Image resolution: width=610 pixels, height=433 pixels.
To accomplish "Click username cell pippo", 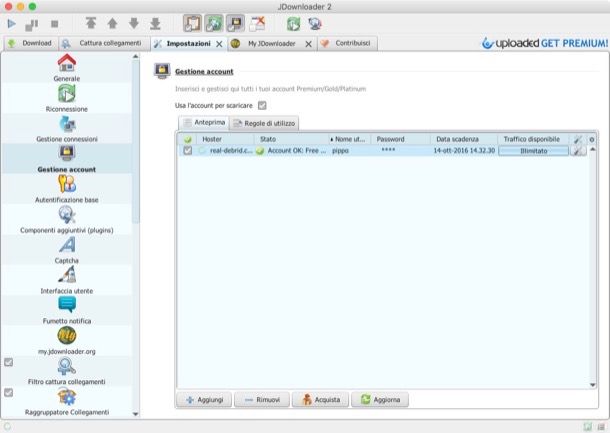I will (350, 151).
